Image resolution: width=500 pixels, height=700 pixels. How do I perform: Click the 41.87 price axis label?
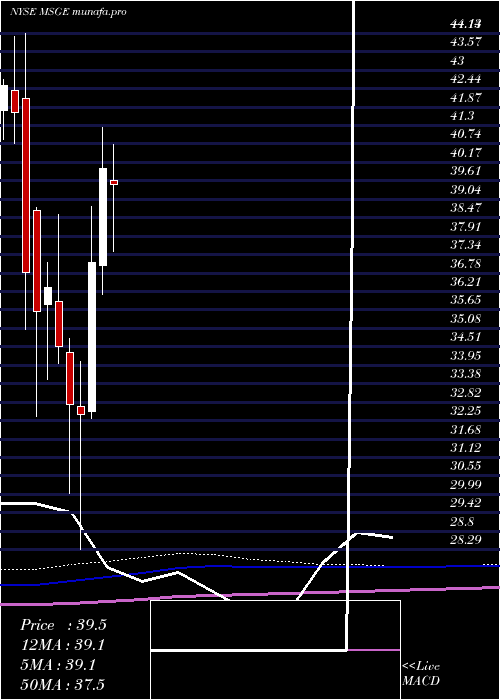click(x=466, y=98)
